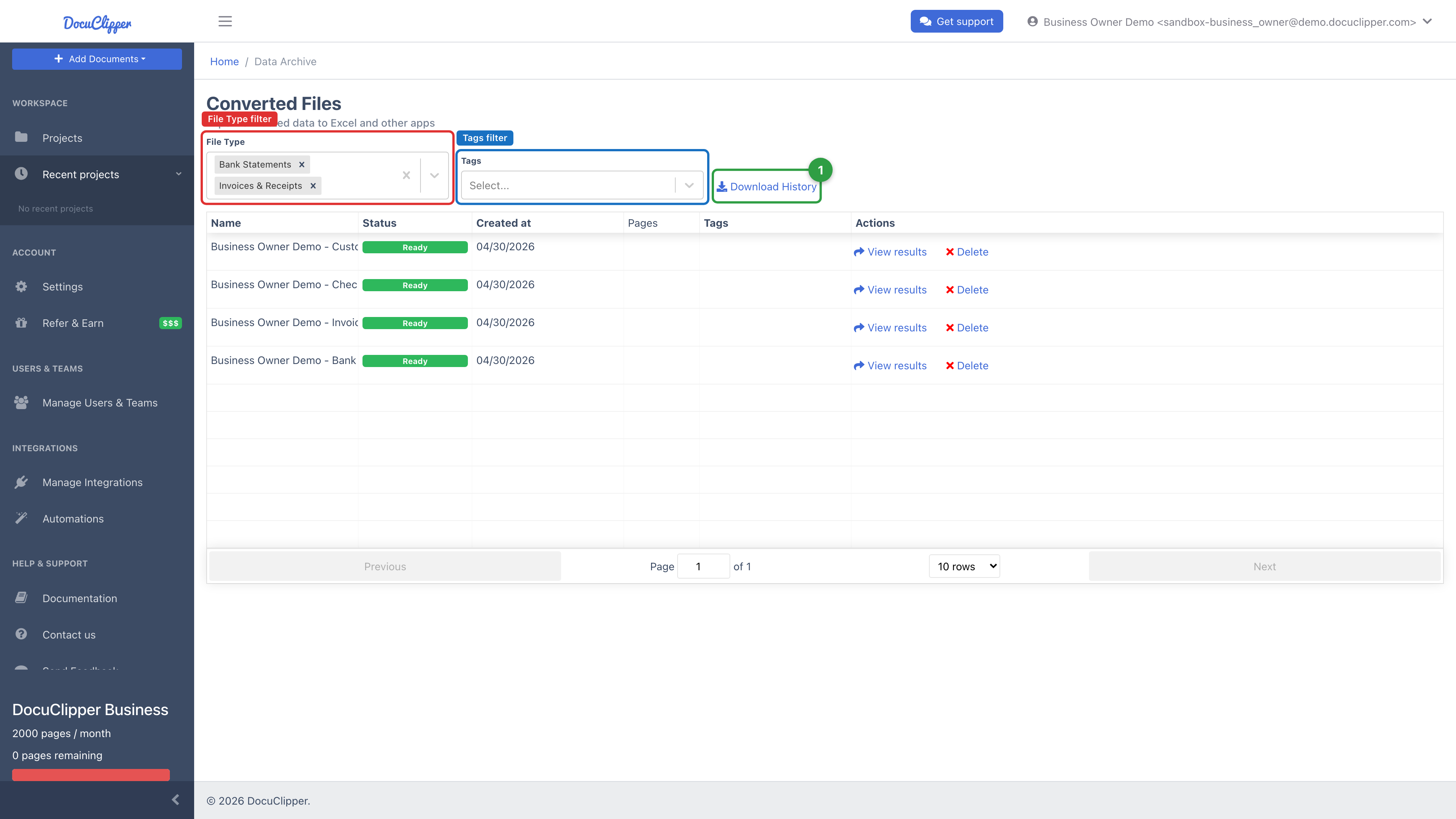The image size is (1456, 819).
Task: Open the Tags dropdown arrow
Action: (x=689, y=185)
